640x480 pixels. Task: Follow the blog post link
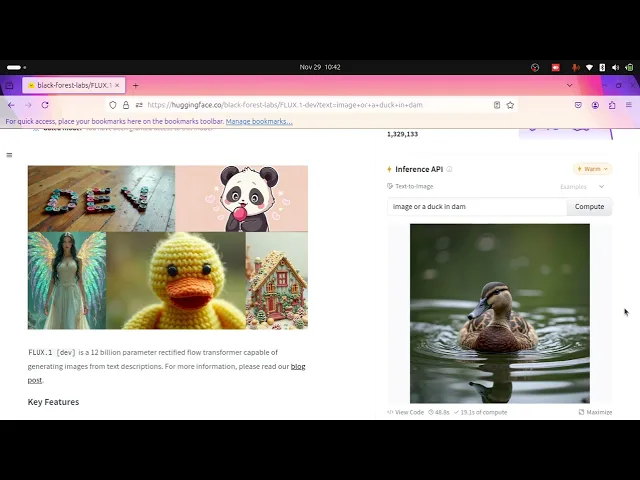298,367
